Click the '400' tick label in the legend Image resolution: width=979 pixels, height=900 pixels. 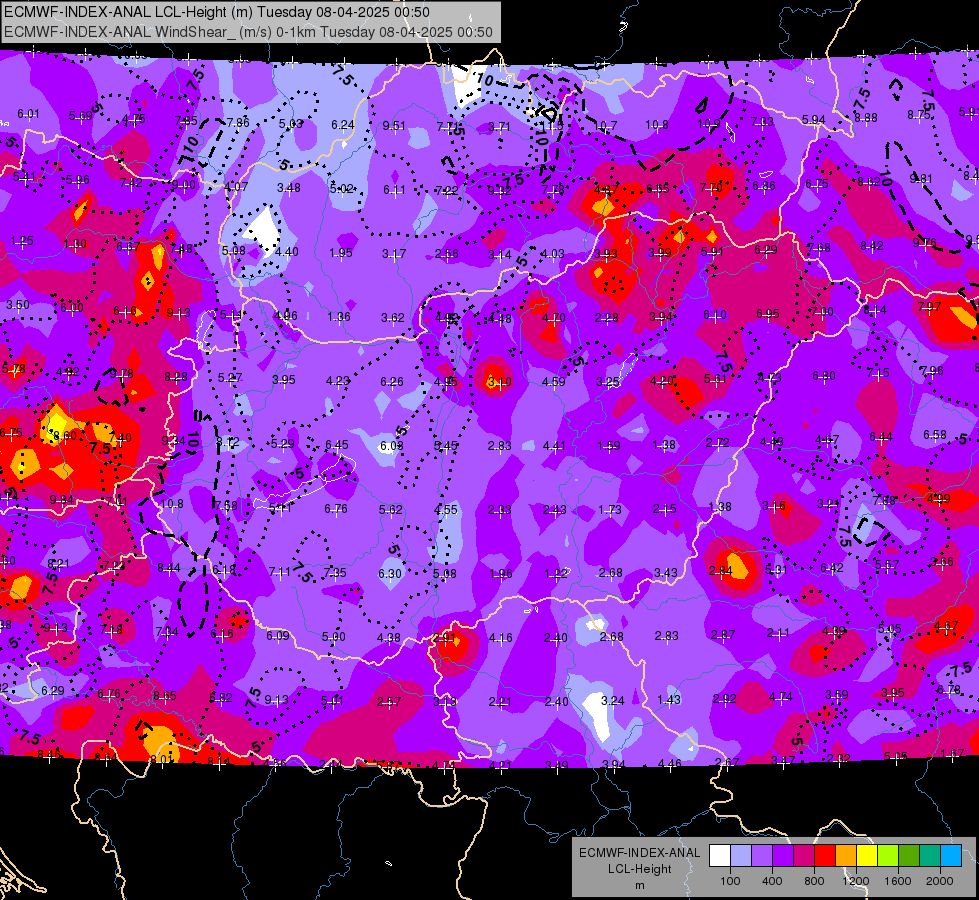click(x=772, y=881)
